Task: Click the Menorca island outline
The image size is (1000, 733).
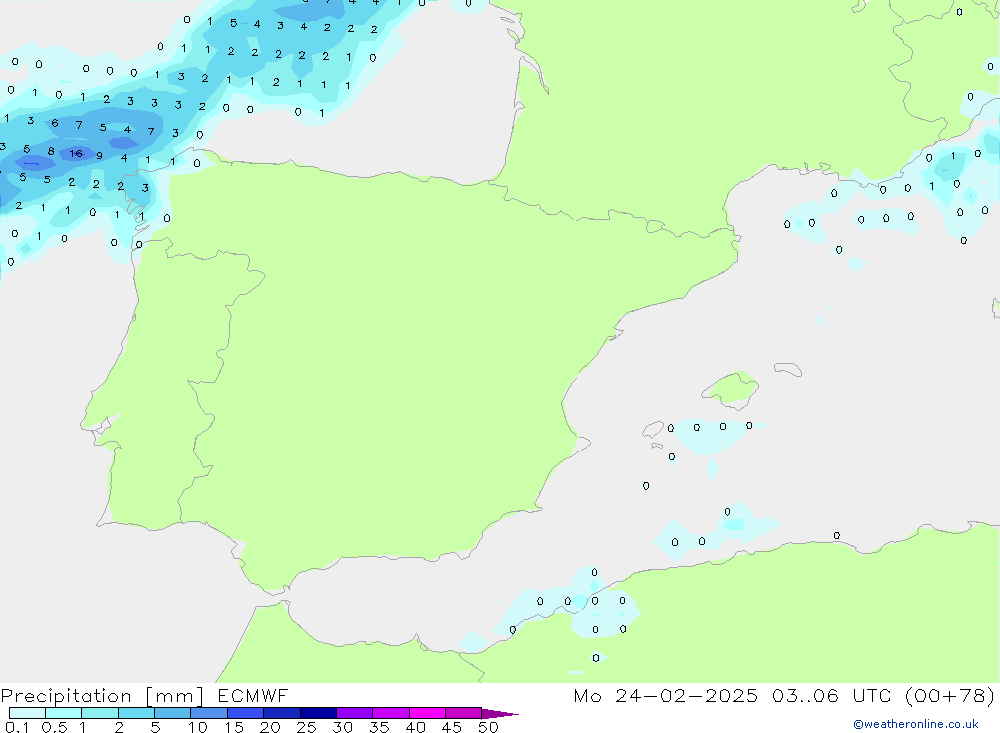Action: [788, 369]
